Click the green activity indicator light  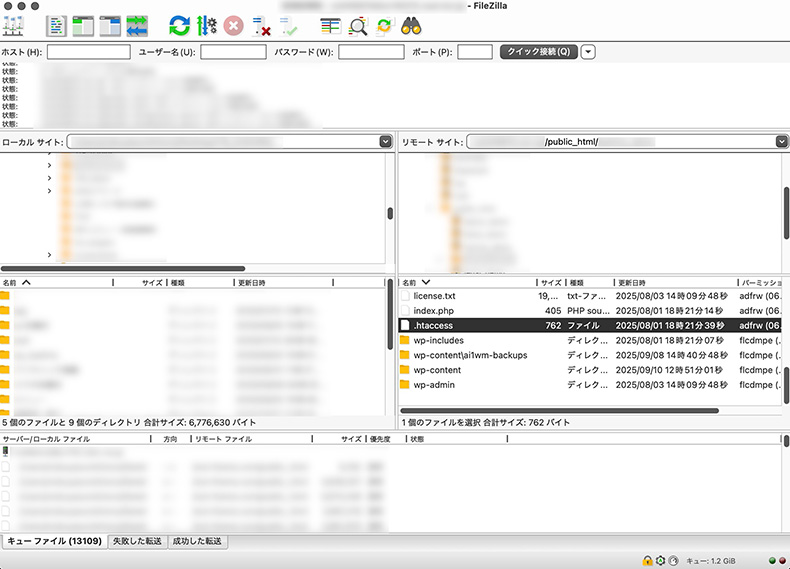[x=772, y=560]
